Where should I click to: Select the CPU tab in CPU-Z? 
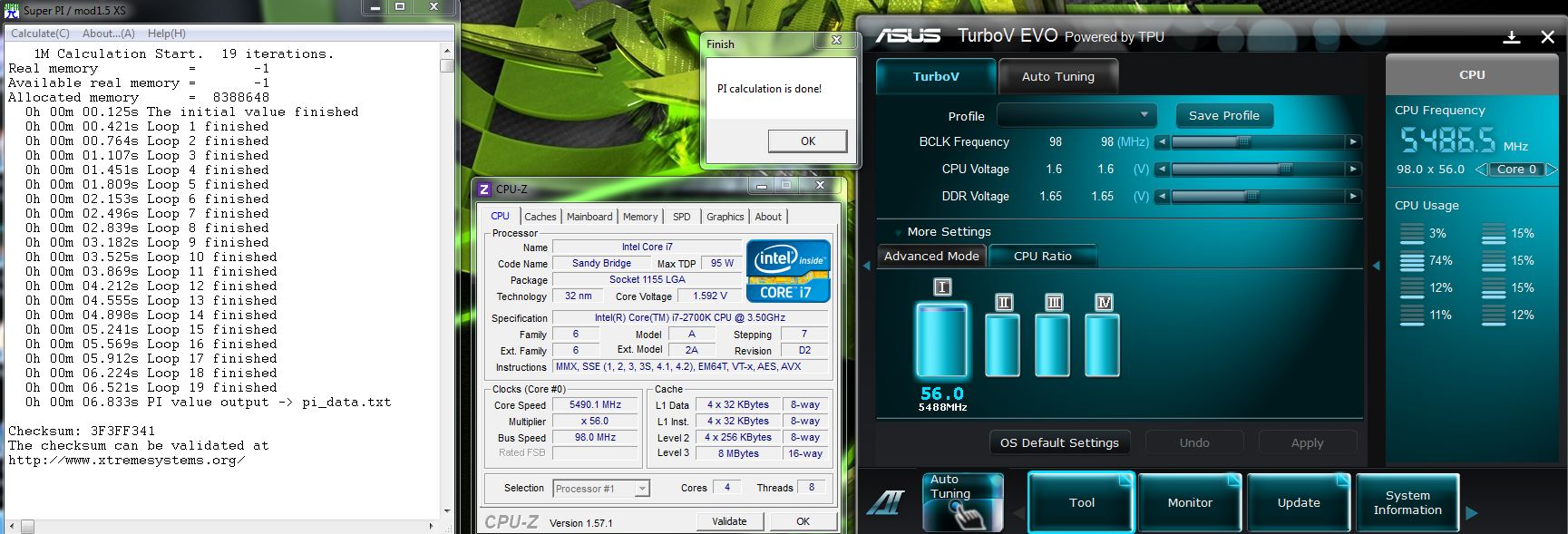pos(501,216)
